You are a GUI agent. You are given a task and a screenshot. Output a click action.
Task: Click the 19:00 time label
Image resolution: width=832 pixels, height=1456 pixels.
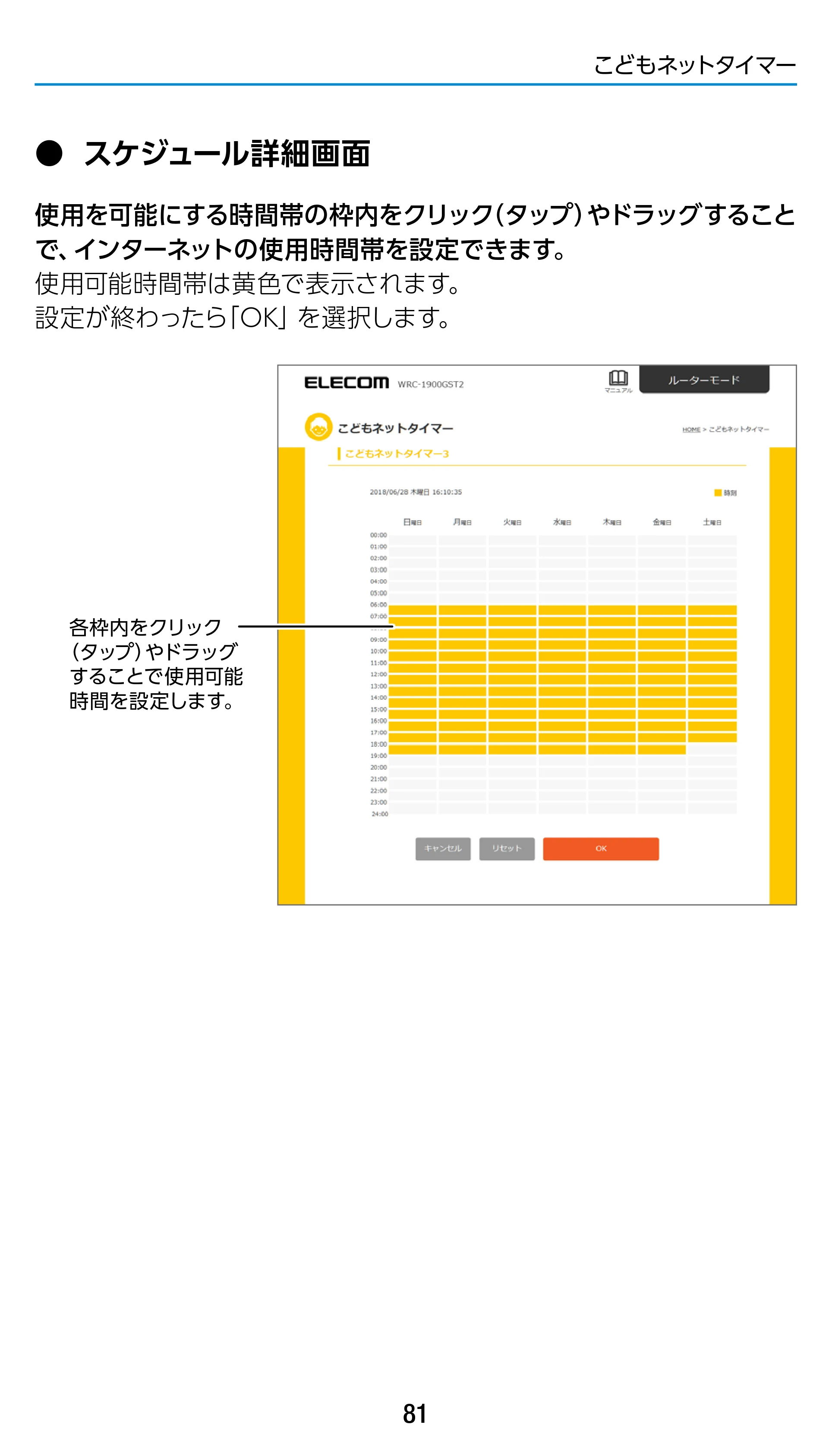click(378, 756)
